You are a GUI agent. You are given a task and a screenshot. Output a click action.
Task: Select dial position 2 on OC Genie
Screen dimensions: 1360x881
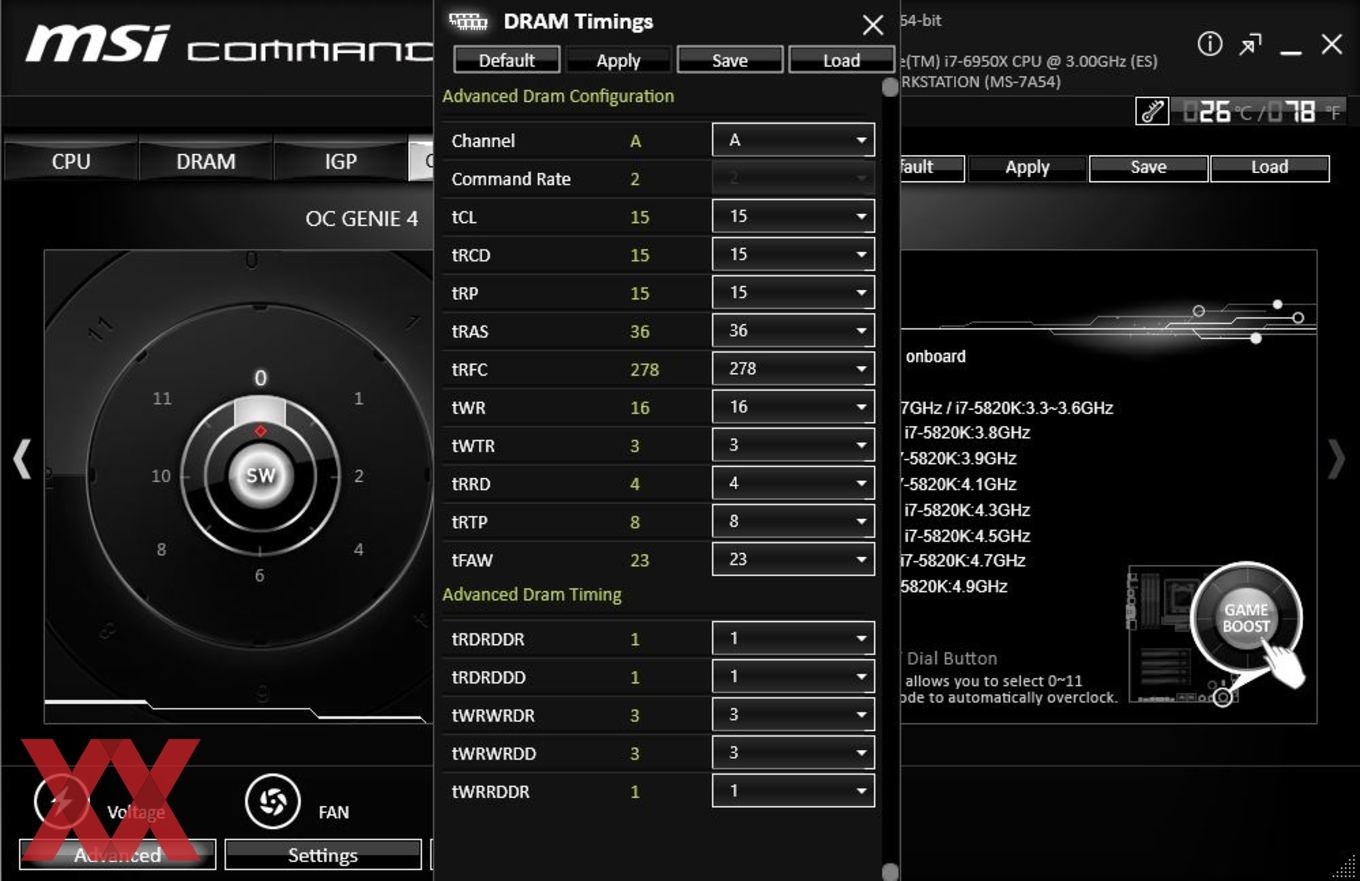coord(358,475)
